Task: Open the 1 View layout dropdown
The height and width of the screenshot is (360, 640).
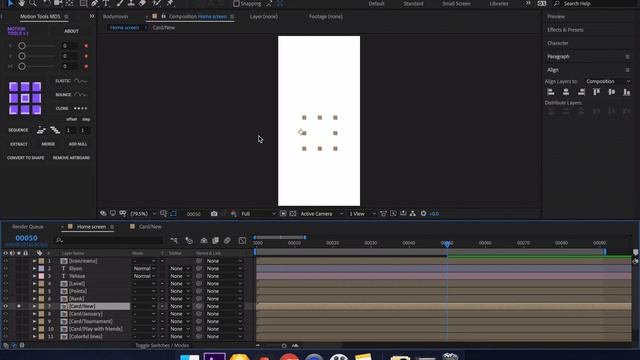Action: pos(362,213)
